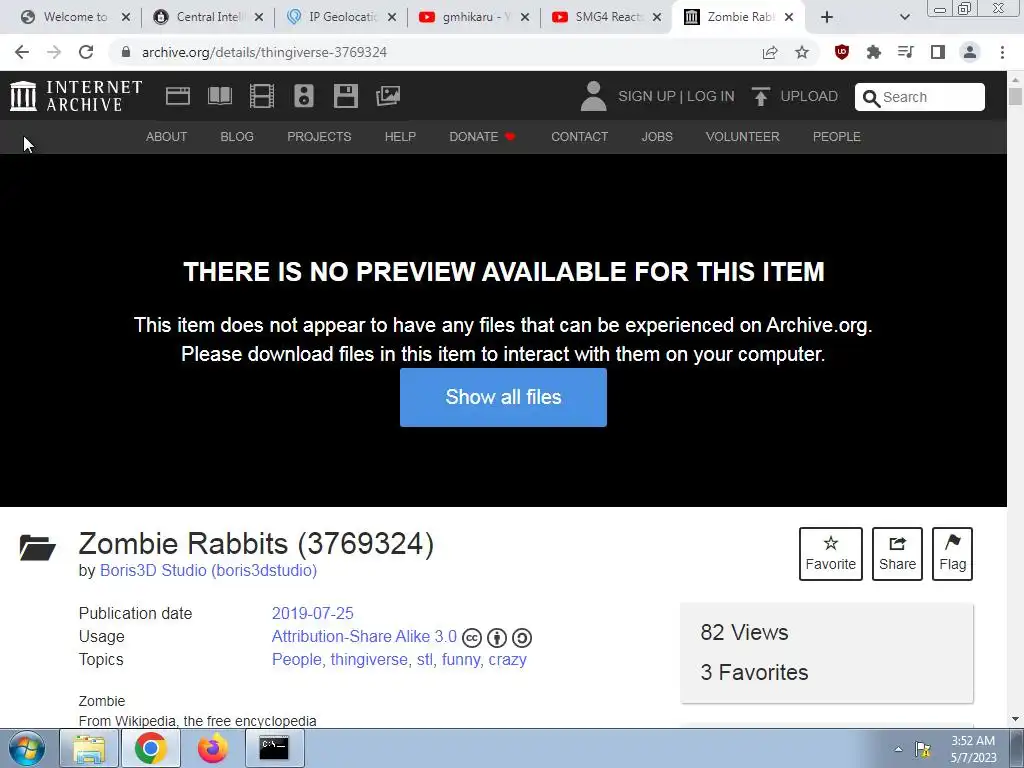The width and height of the screenshot is (1024, 768).
Task: Open the Audio speaker icon
Action: click(x=304, y=96)
